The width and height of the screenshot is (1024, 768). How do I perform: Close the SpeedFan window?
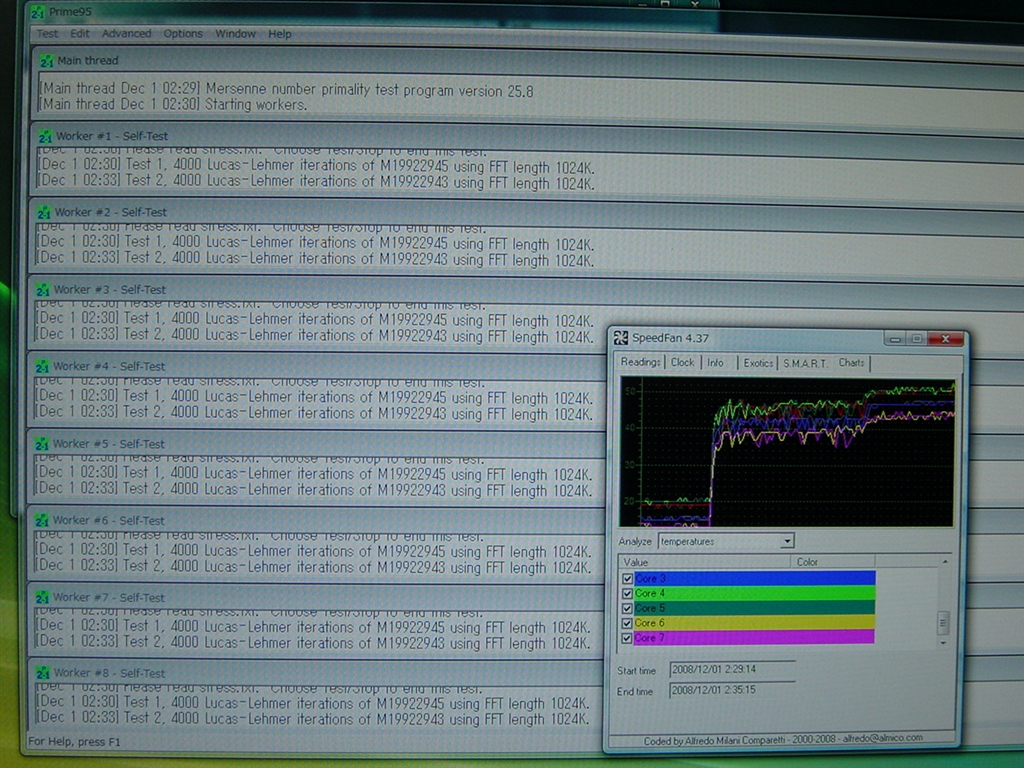tap(946, 338)
